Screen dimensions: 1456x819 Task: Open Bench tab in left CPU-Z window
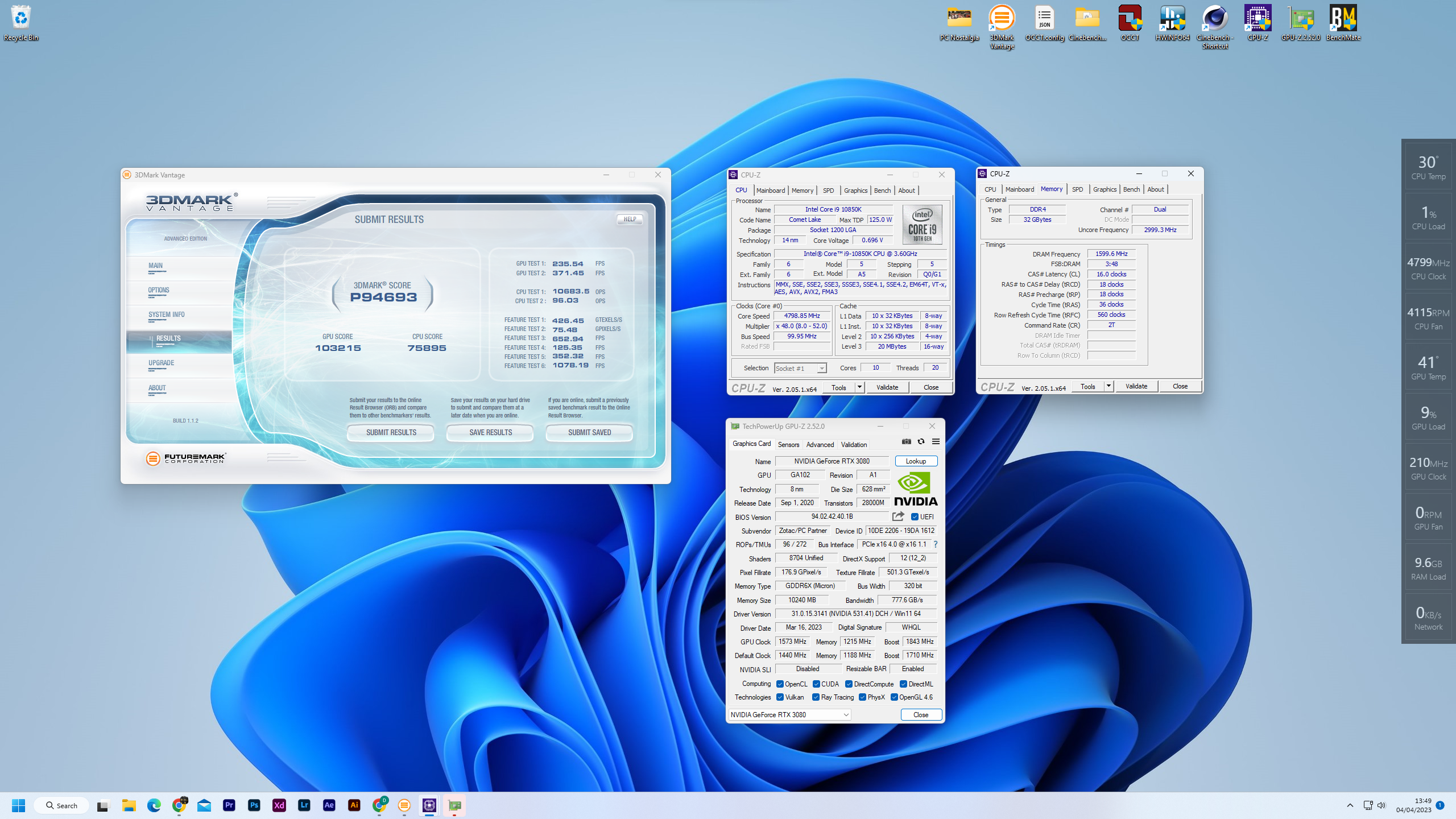click(x=882, y=191)
